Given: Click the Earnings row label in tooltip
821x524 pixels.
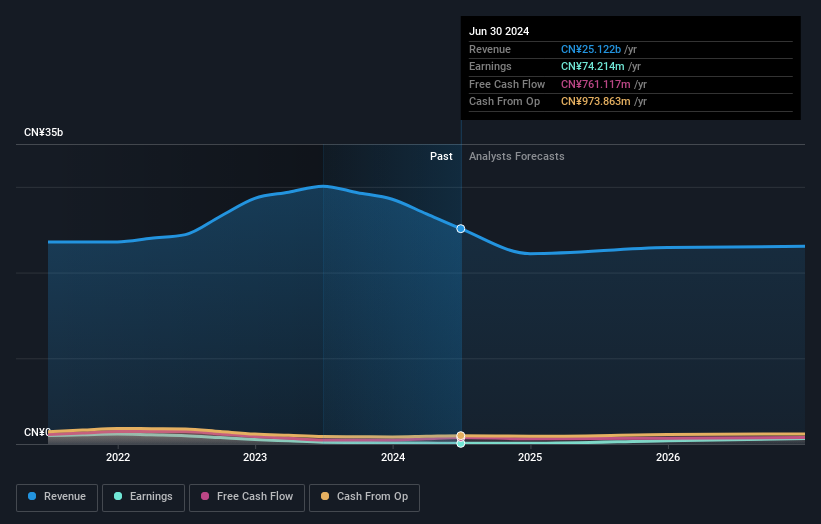Looking at the screenshot, I should tap(490, 66).
